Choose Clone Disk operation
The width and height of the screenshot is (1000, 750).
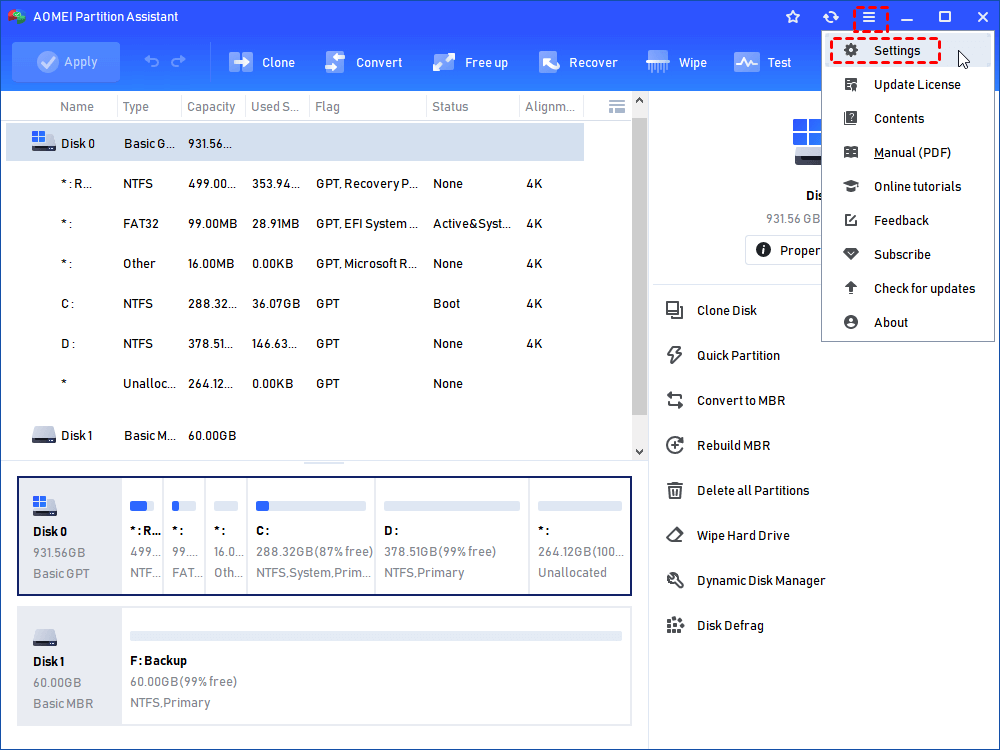[712, 311]
